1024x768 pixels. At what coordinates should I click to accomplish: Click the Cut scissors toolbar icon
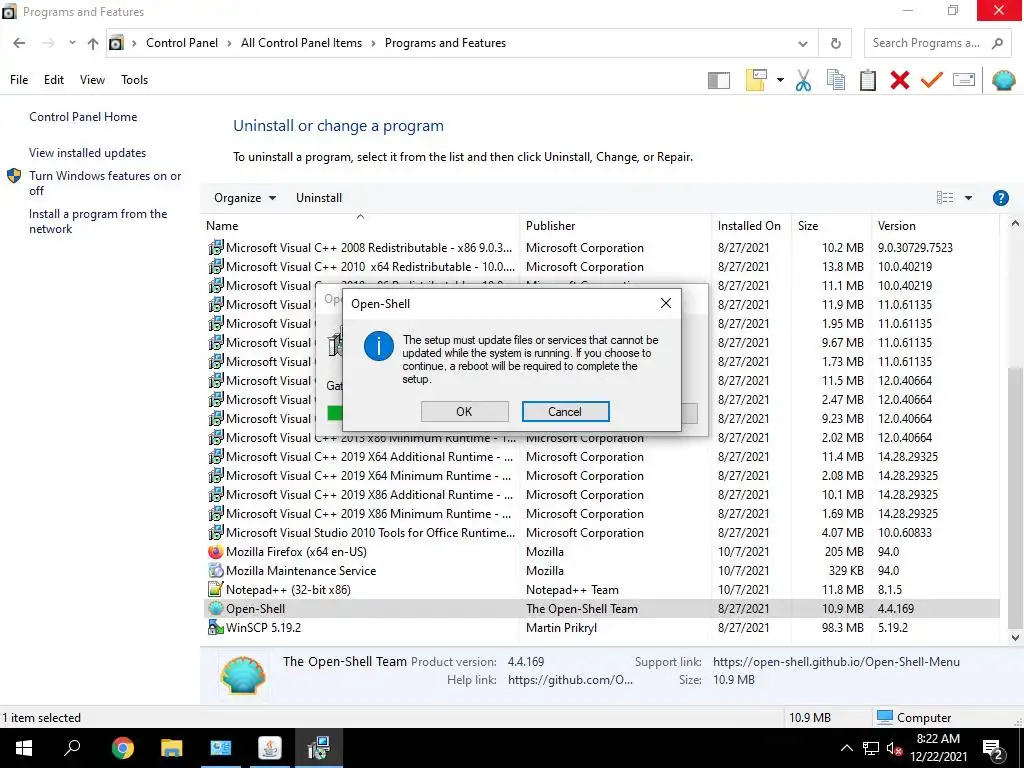click(803, 80)
